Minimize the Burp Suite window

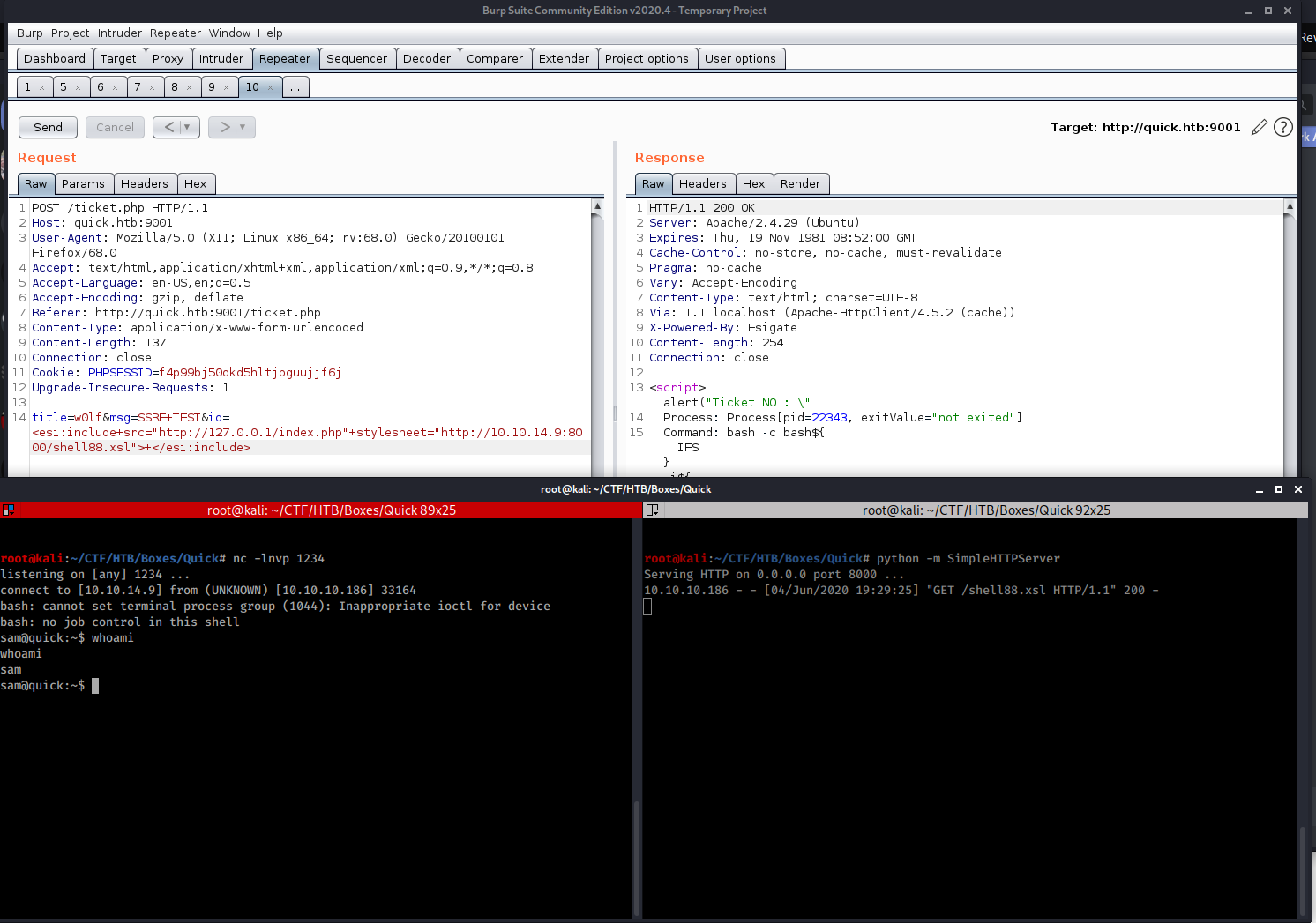tap(1249, 11)
